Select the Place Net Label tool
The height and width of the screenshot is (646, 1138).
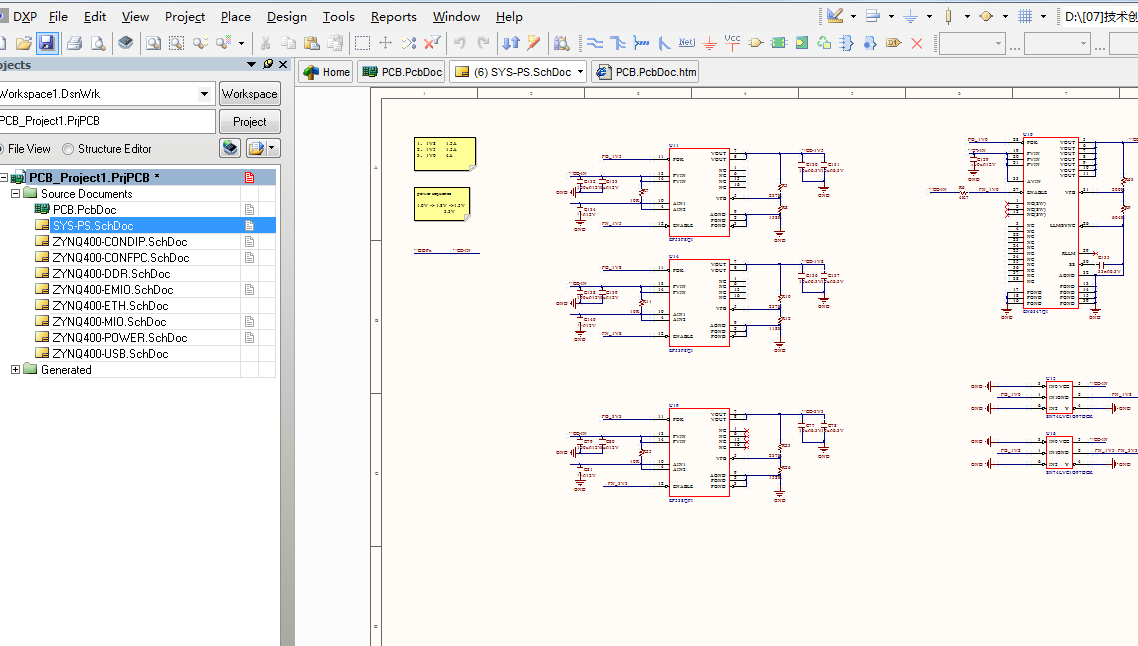(x=687, y=44)
